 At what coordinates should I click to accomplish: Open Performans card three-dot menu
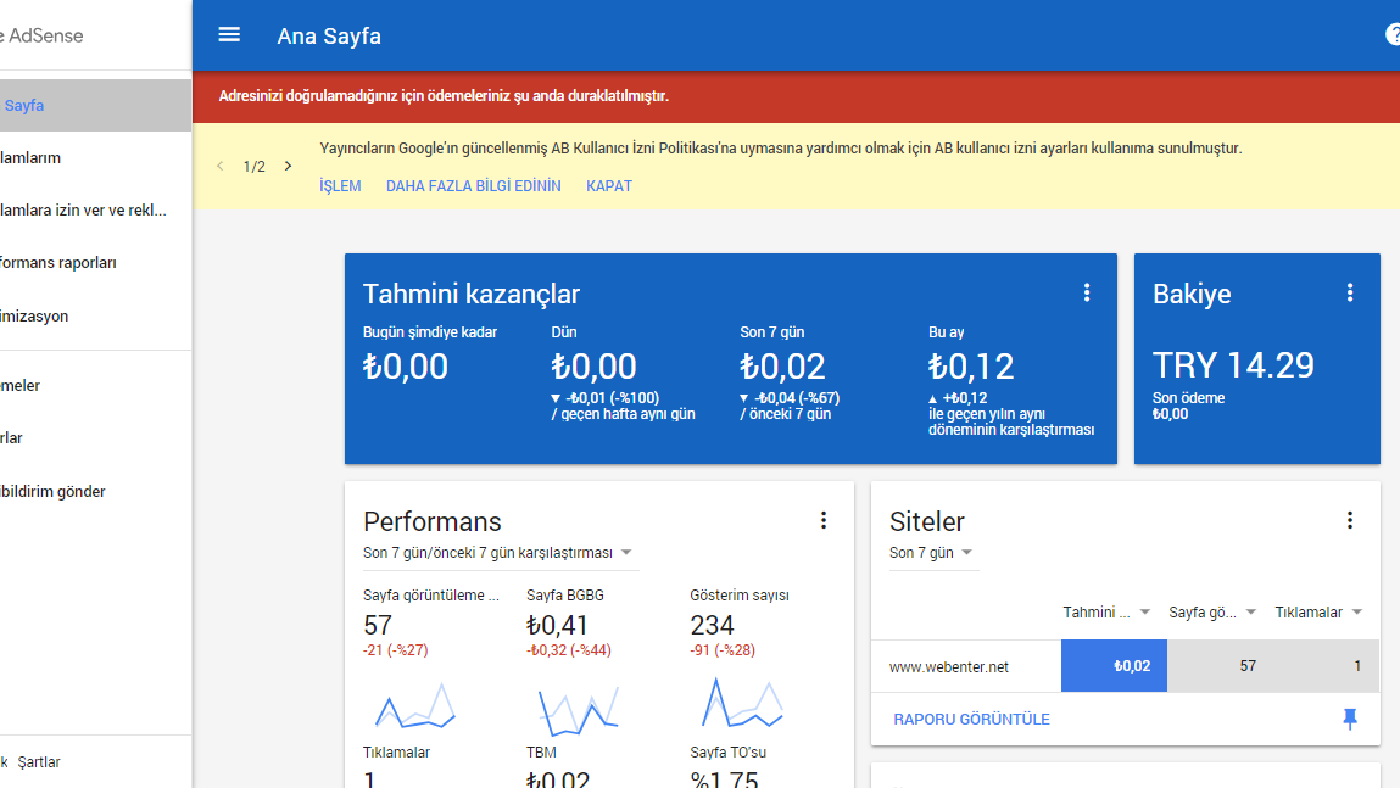pyautogui.click(x=823, y=520)
